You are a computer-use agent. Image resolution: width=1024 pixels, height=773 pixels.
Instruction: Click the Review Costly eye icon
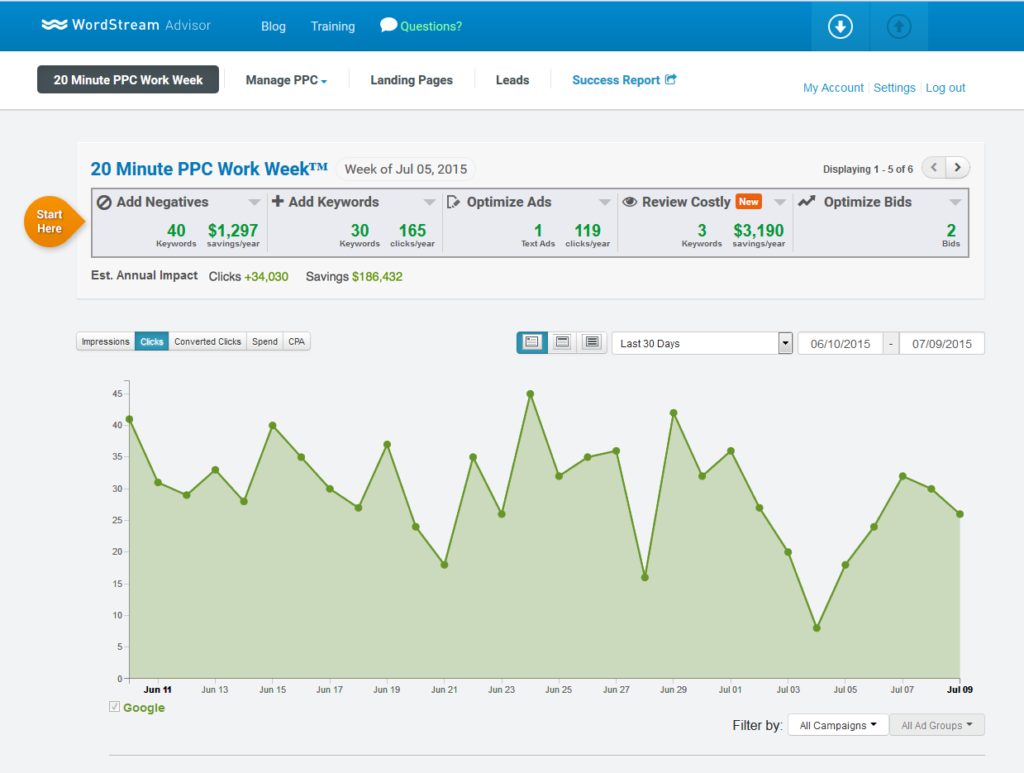(630, 202)
